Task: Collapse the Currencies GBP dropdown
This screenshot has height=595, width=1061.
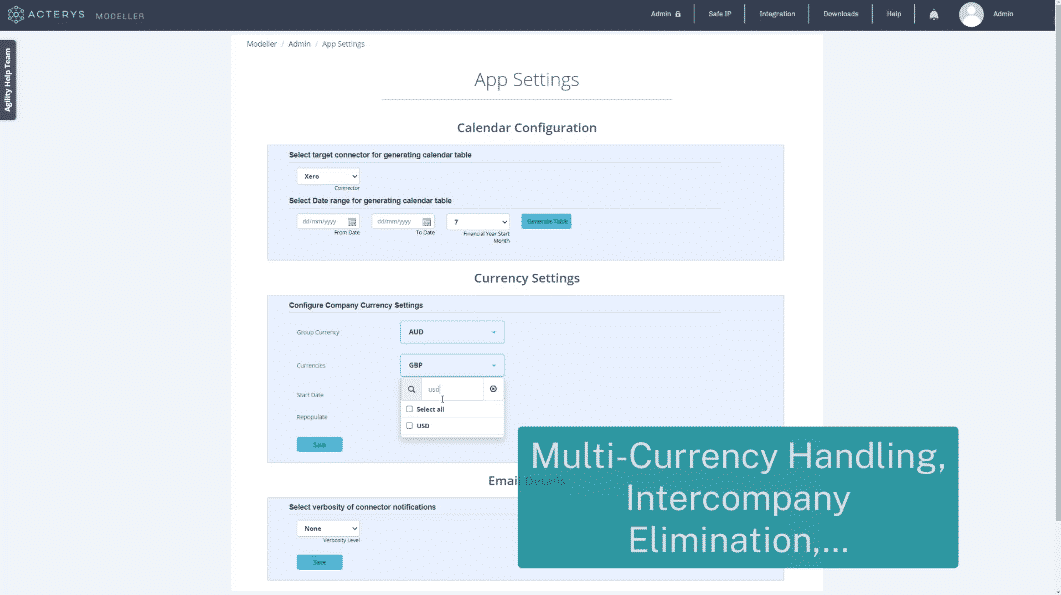Action: coord(452,365)
